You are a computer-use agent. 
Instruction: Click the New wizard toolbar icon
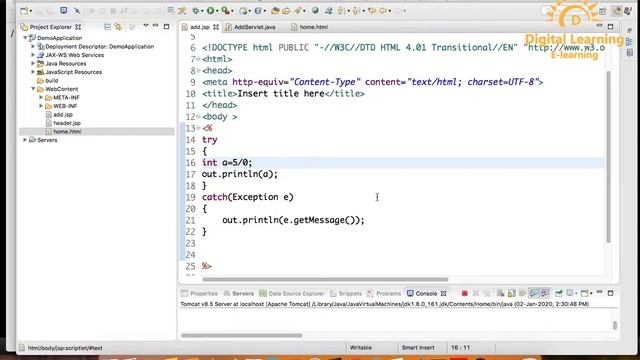[24, 11]
